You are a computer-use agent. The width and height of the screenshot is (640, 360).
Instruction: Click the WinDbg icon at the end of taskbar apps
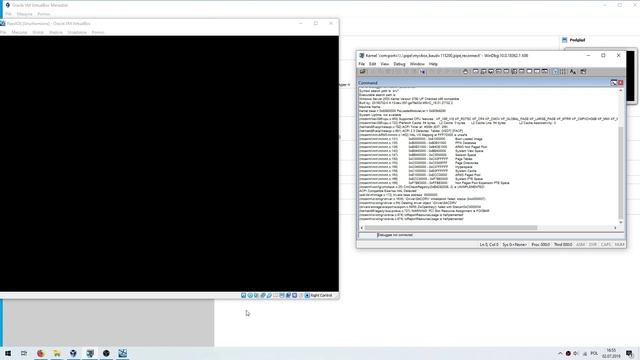(x=122, y=353)
